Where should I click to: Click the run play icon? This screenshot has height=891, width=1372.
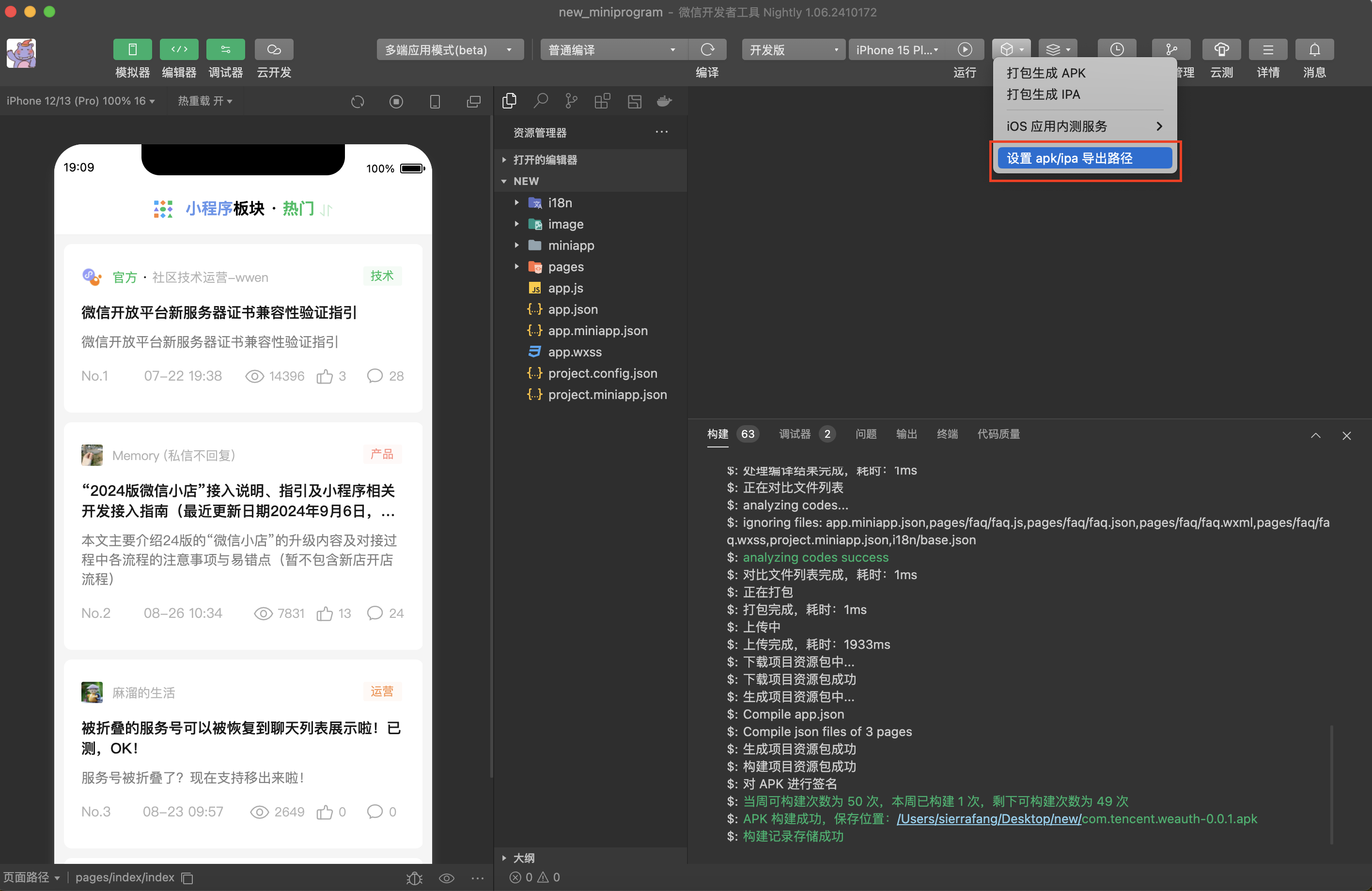[965, 49]
